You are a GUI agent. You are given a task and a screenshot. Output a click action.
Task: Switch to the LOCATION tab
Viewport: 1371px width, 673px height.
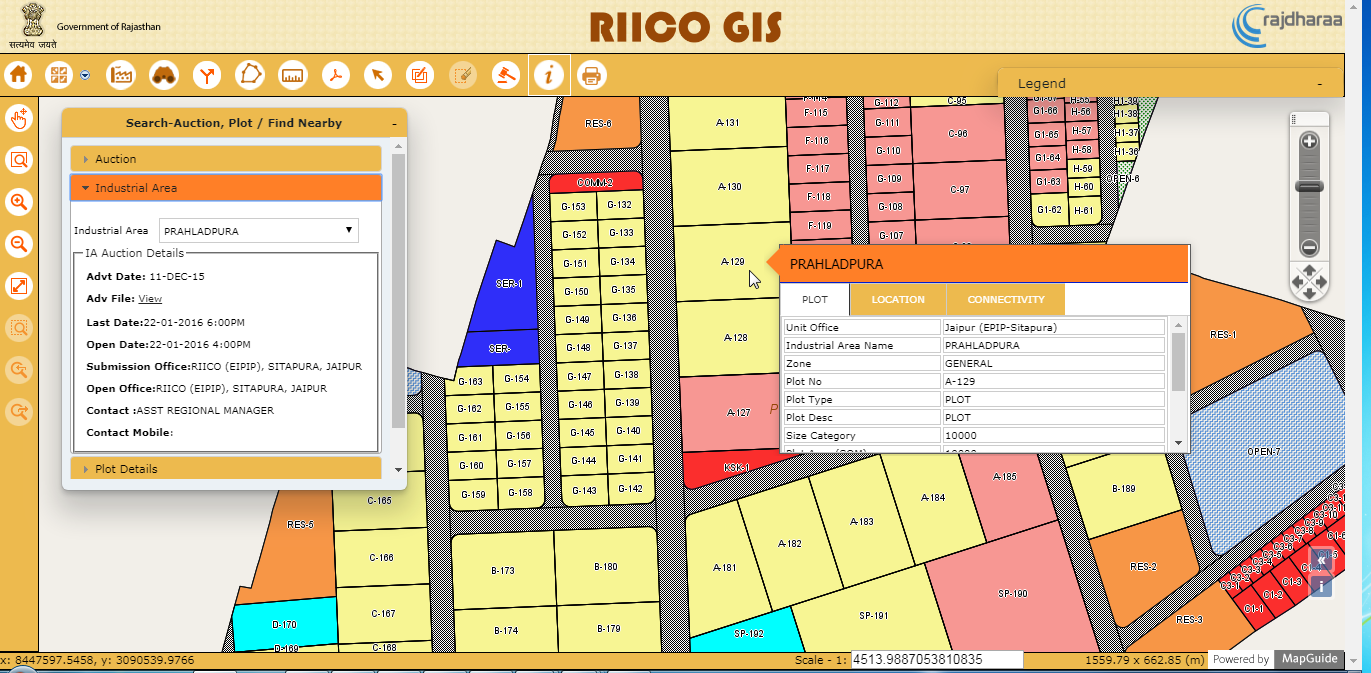(x=897, y=300)
